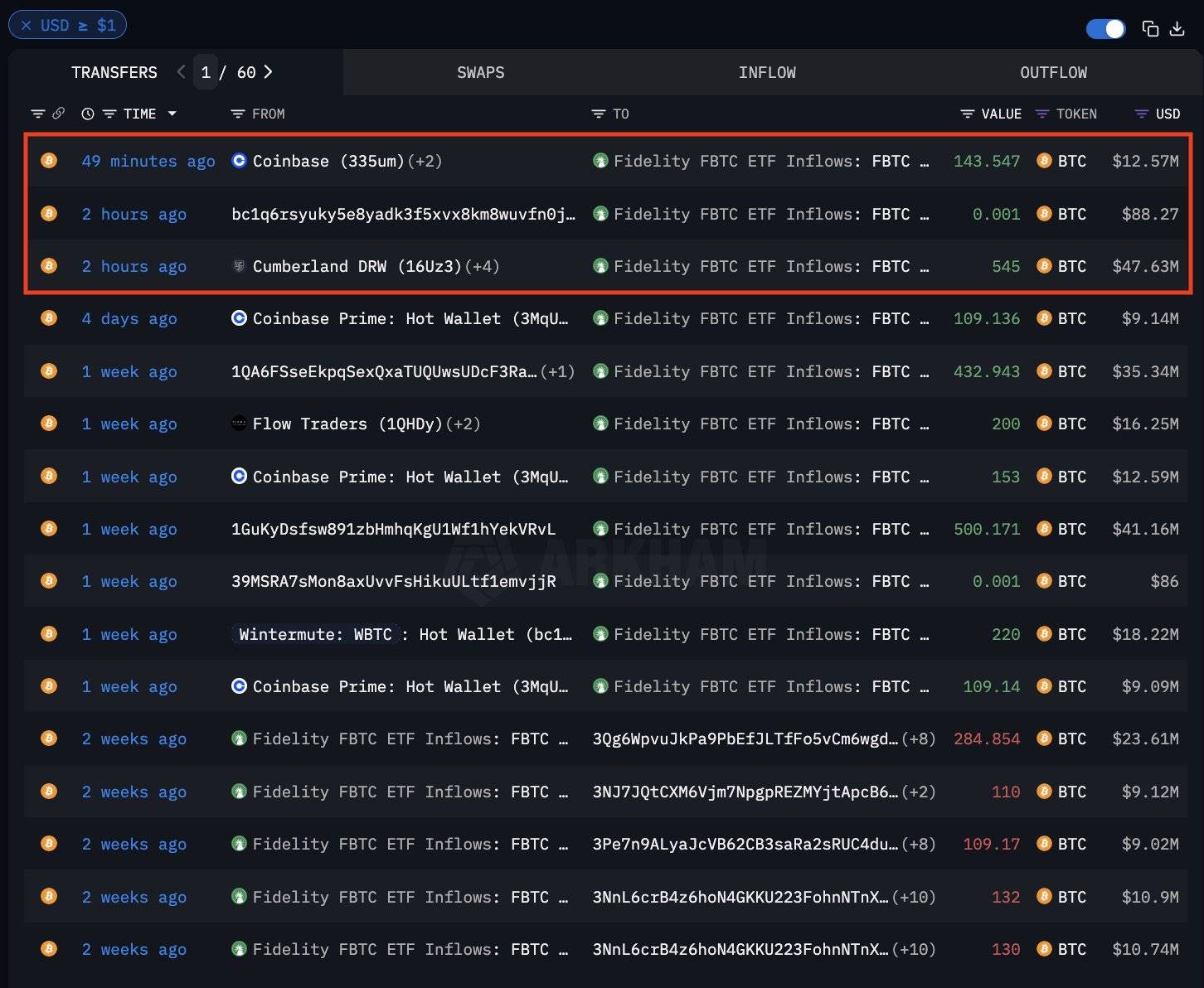The image size is (1204, 988).
Task: Open the Cumberland DRW (16Uz3) sender link
Action: click(356, 266)
